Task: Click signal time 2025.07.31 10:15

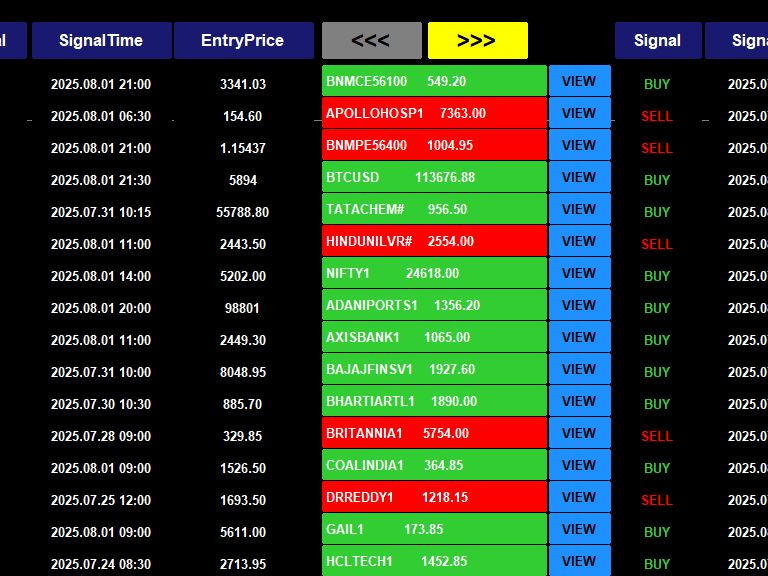Action: pos(101,213)
